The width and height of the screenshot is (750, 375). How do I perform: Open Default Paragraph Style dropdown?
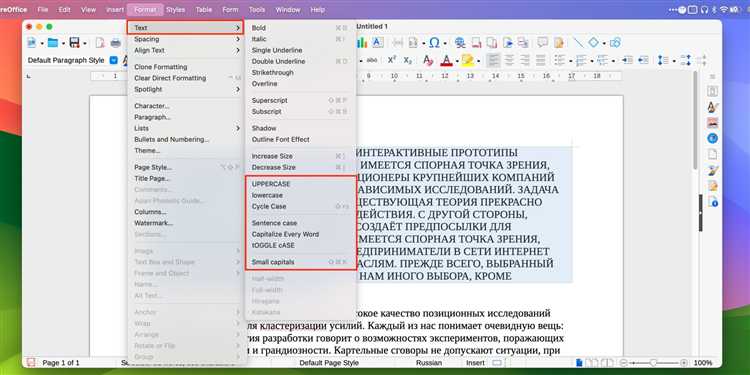point(113,60)
